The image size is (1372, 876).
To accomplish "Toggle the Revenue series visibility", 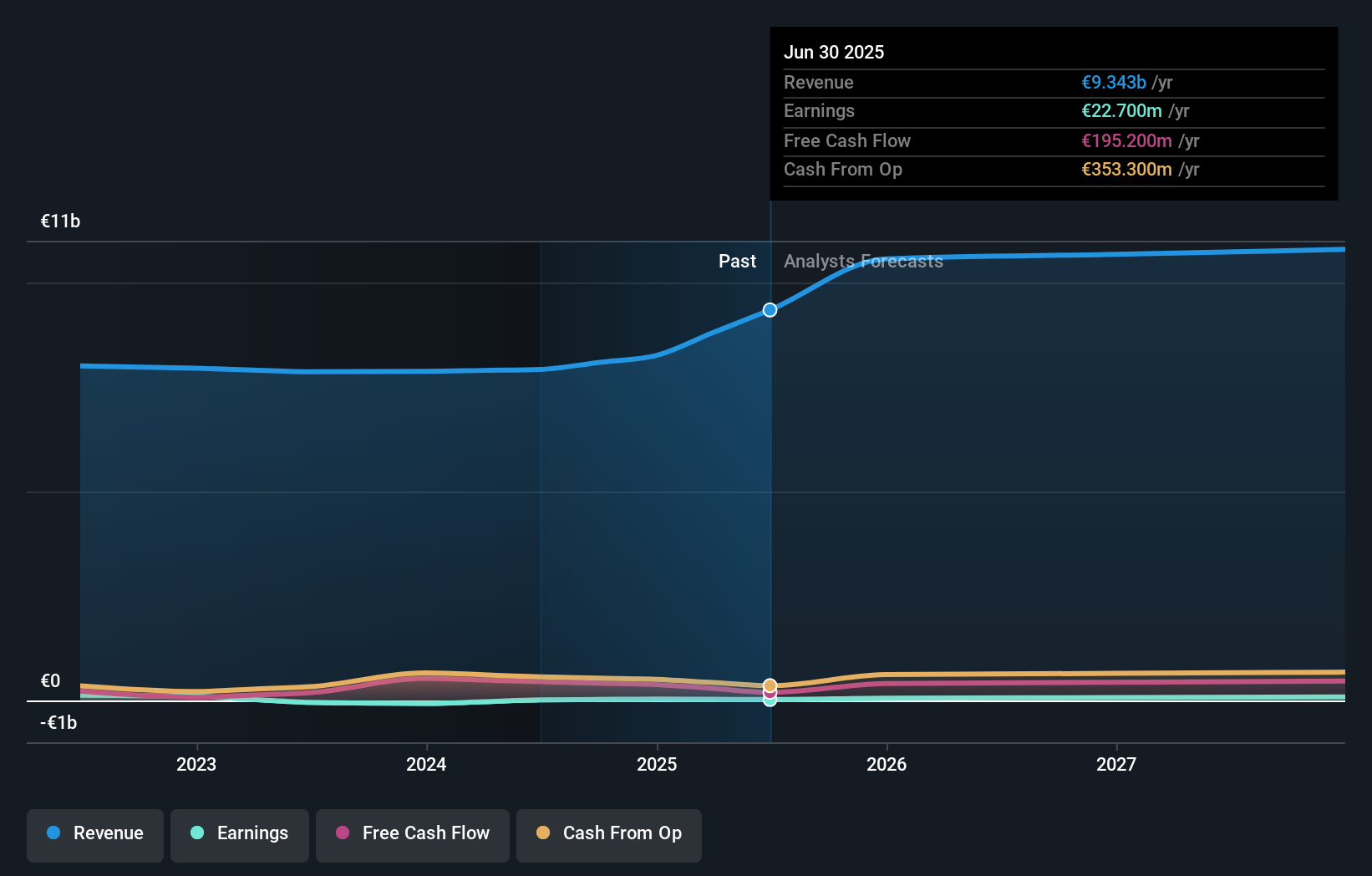I will coord(94,833).
